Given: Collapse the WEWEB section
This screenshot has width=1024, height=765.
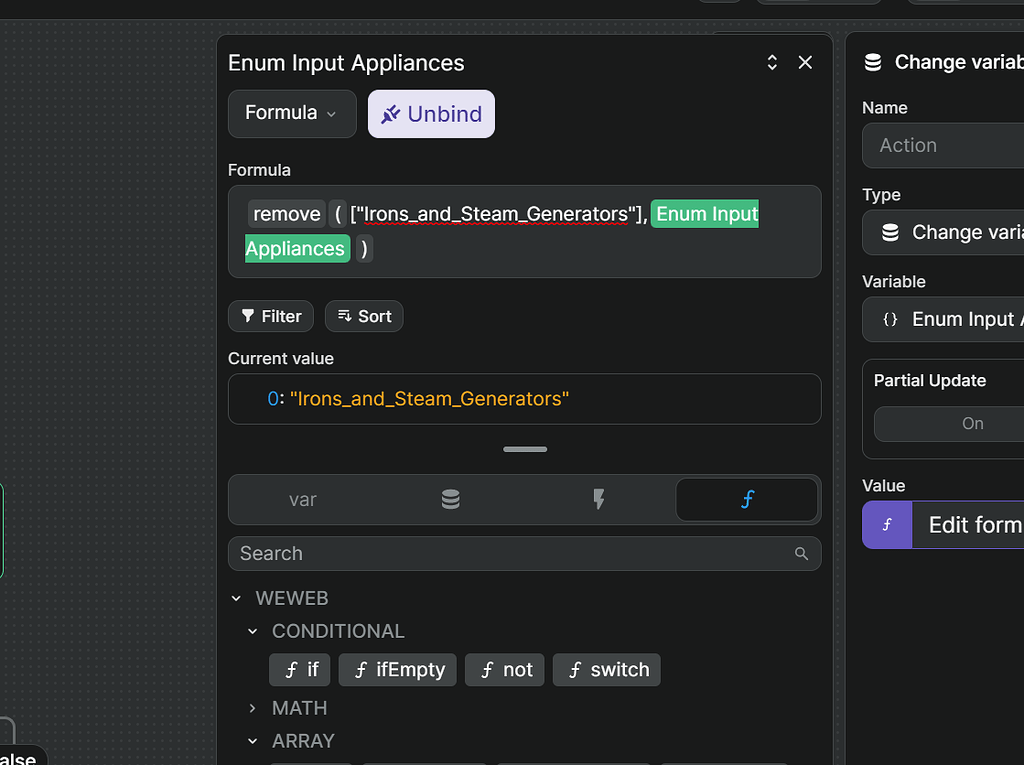Looking at the screenshot, I should click(236, 597).
